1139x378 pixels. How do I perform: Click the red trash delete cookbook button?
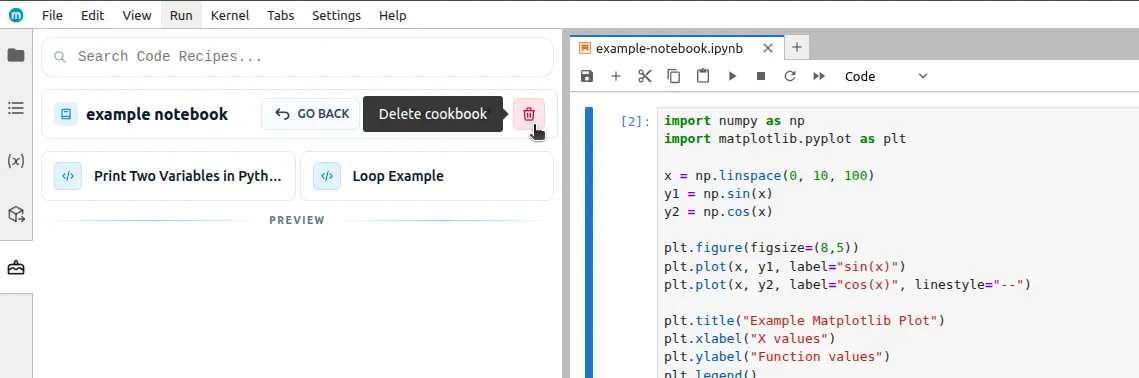(x=529, y=114)
